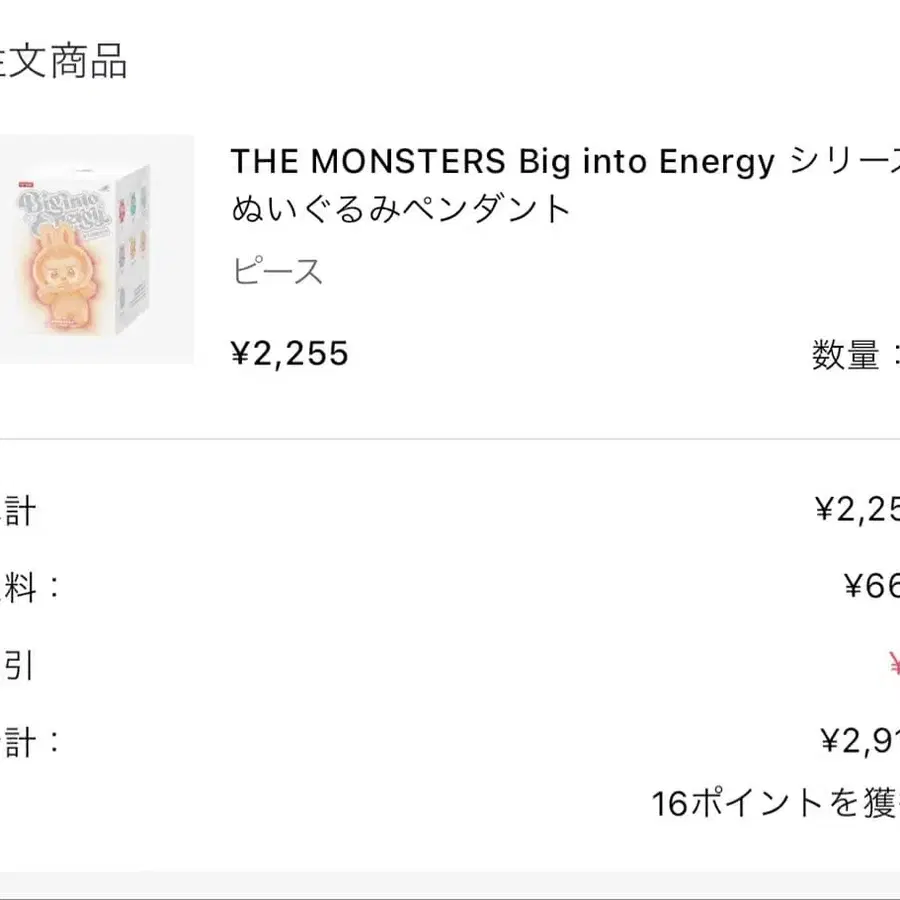Image resolution: width=900 pixels, height=900 pixels.
Task: Click the ¥66 shipping fee amount
Action: tap(872, 587)
